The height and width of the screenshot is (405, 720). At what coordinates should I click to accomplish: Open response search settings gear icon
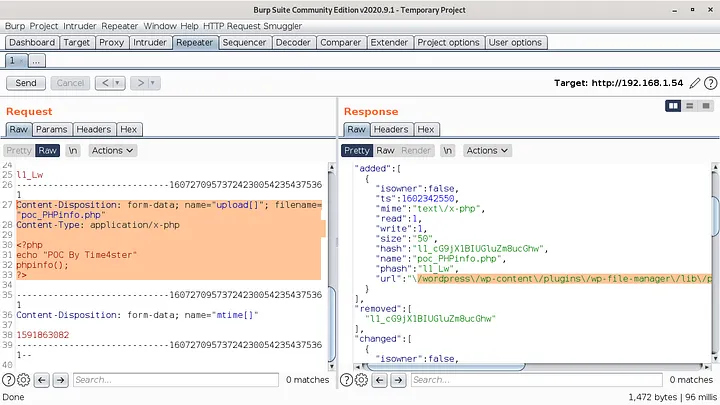[x=361, y=380]
